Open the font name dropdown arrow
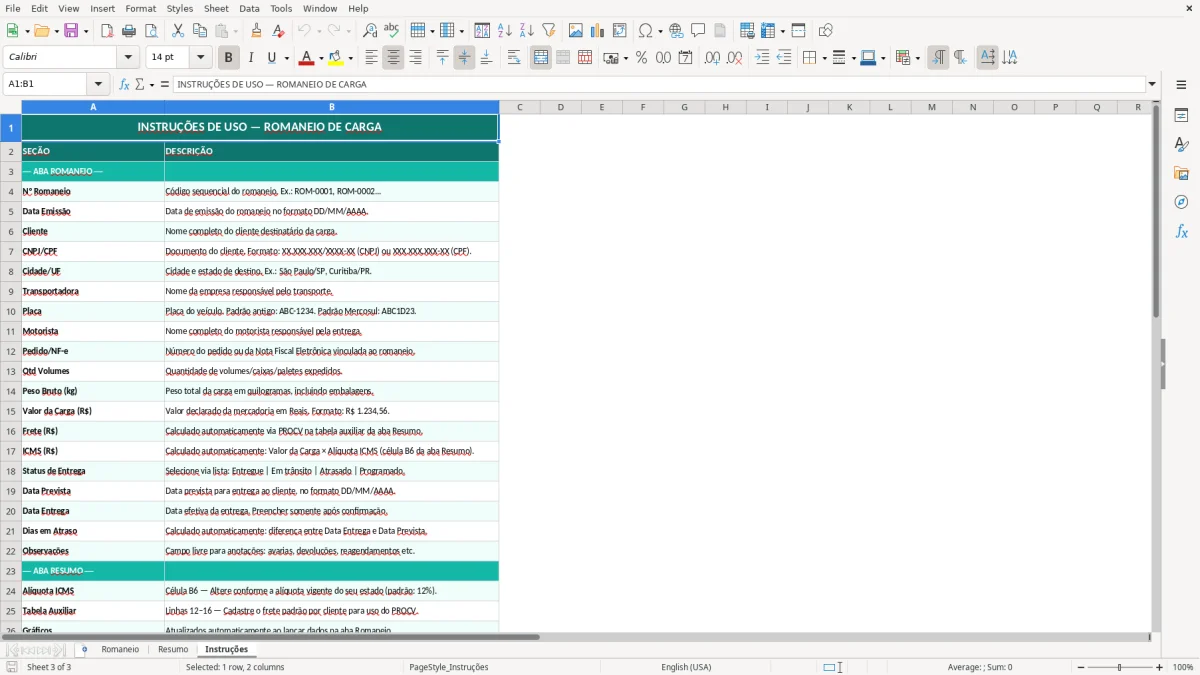 [127, 58]
